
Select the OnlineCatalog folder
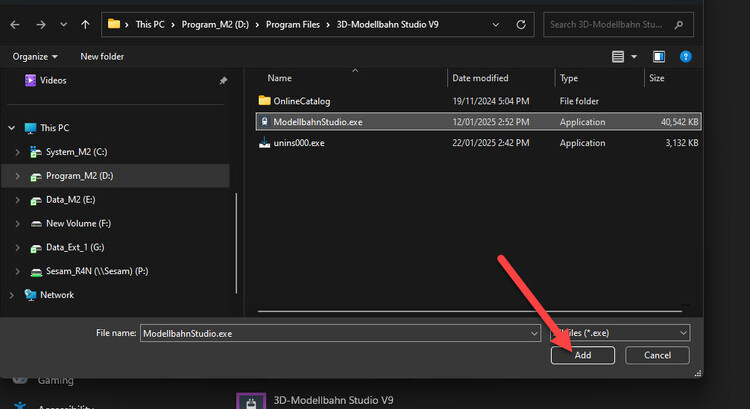[302, 101]
